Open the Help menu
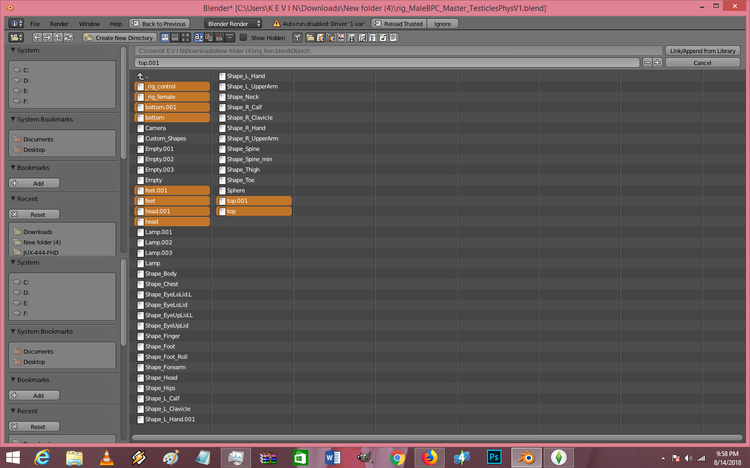Image resolution: width=750 pixels, height=468 pixels. point(116,23)
